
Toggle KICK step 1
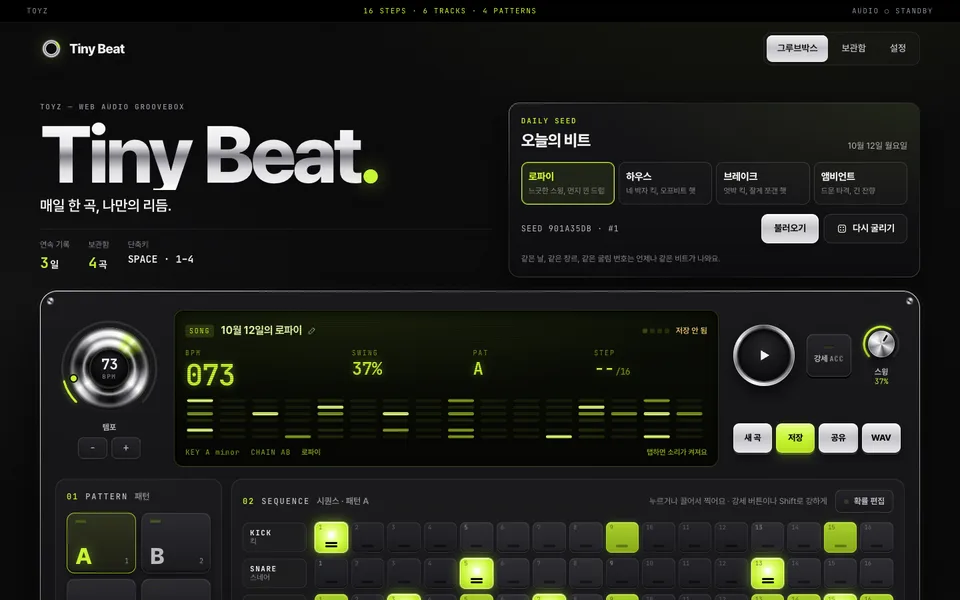point(331,538)
